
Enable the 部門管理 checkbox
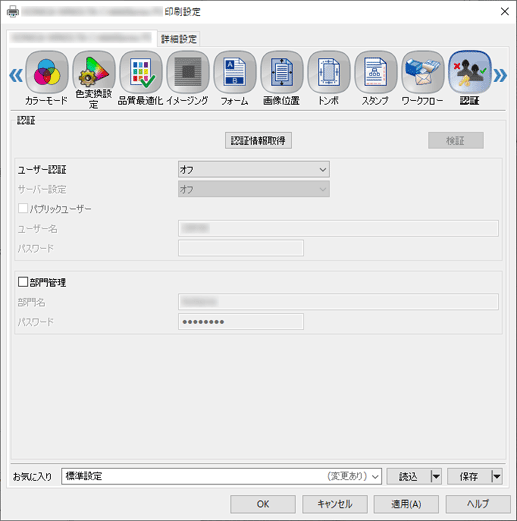pos(23,282)
